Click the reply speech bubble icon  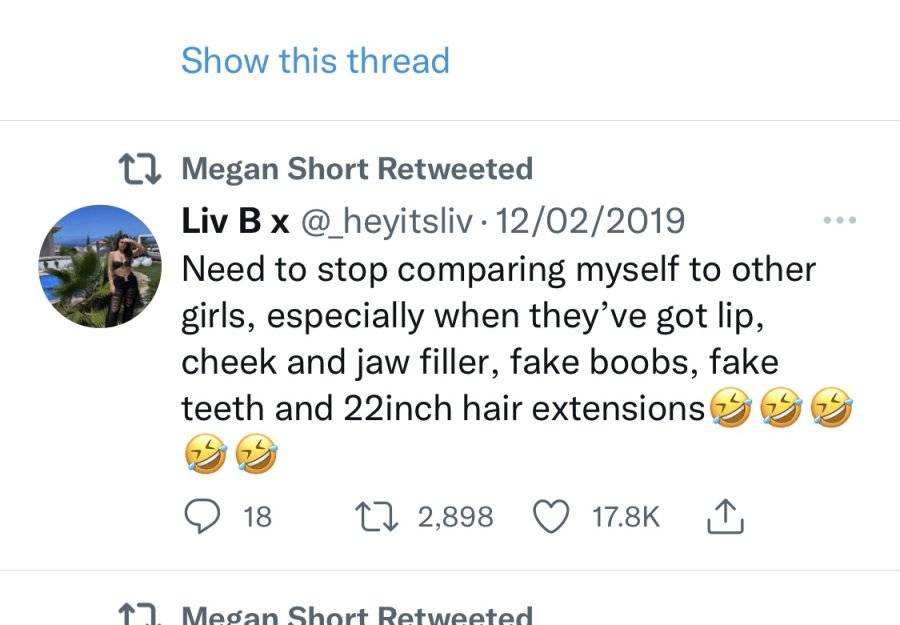[201, 516]
